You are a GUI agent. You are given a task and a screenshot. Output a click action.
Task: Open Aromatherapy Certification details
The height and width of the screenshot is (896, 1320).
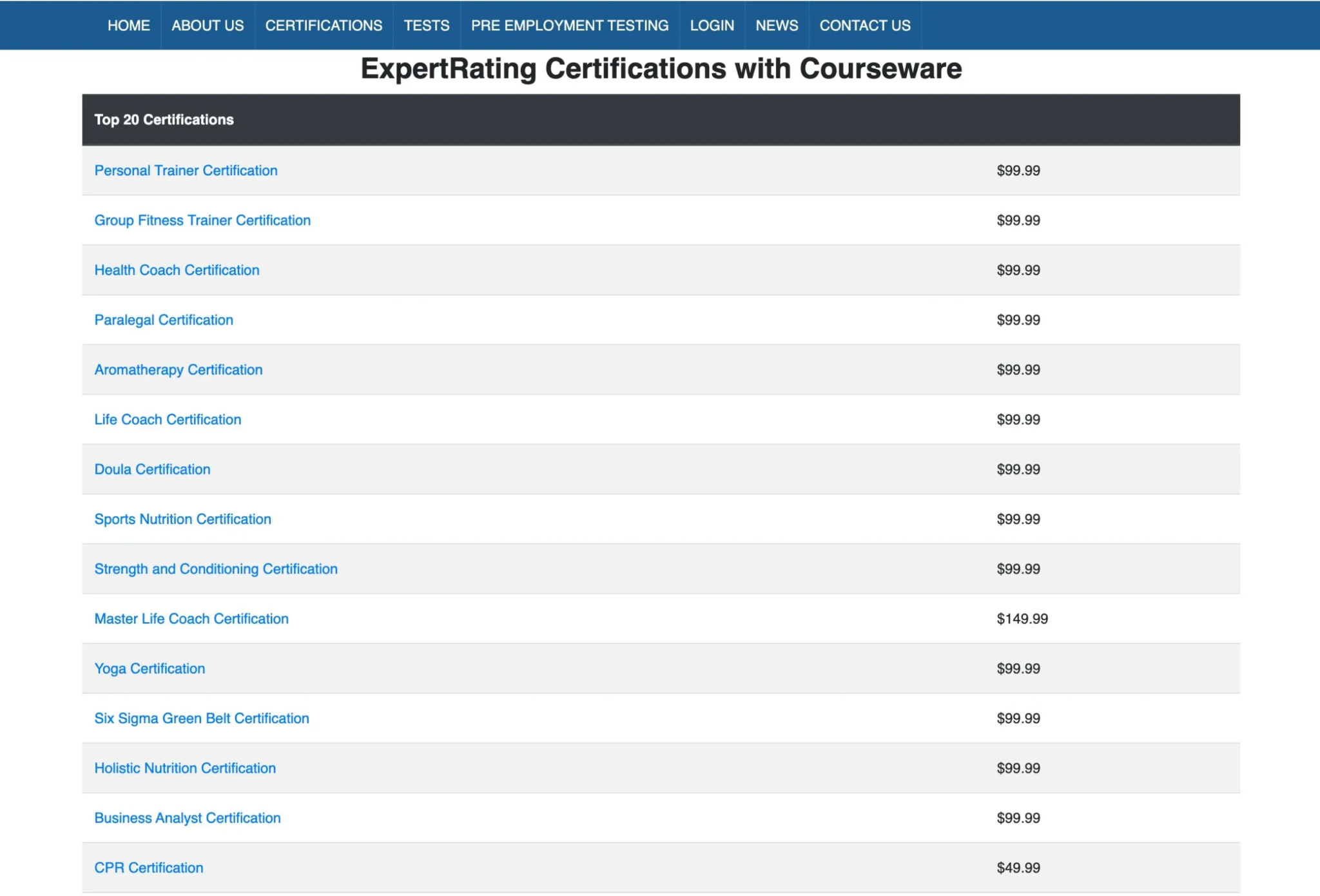(179, 369)
